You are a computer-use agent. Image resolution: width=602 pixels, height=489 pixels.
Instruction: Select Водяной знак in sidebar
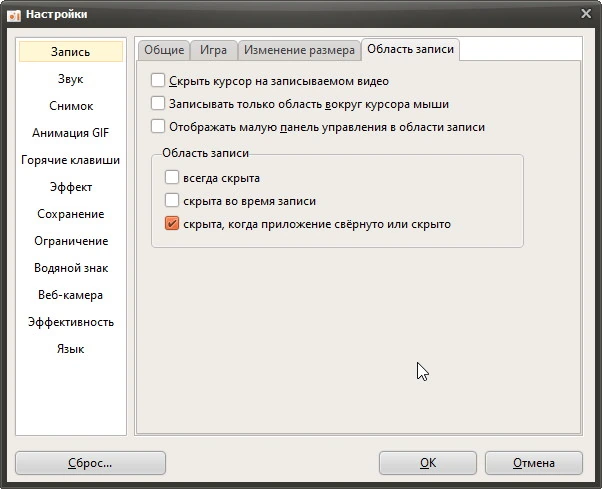71,268
